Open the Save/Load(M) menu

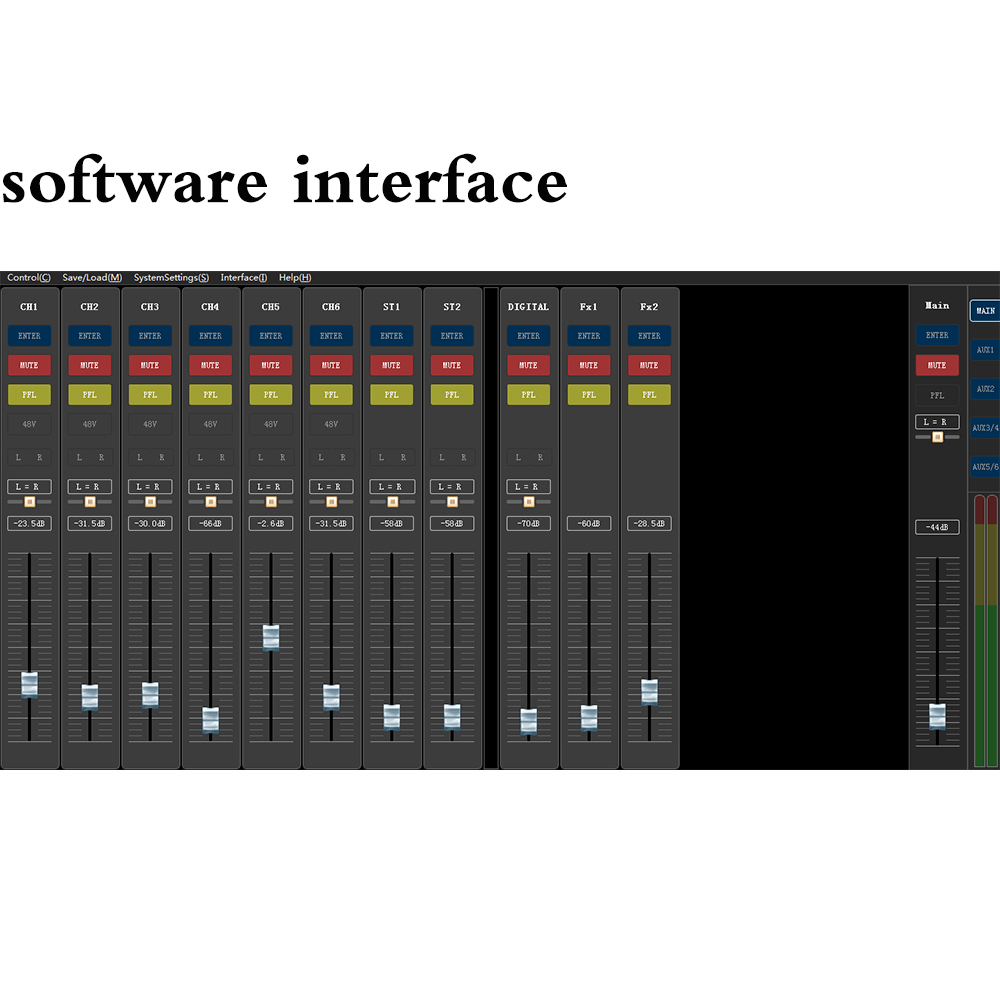click(92, 277)
